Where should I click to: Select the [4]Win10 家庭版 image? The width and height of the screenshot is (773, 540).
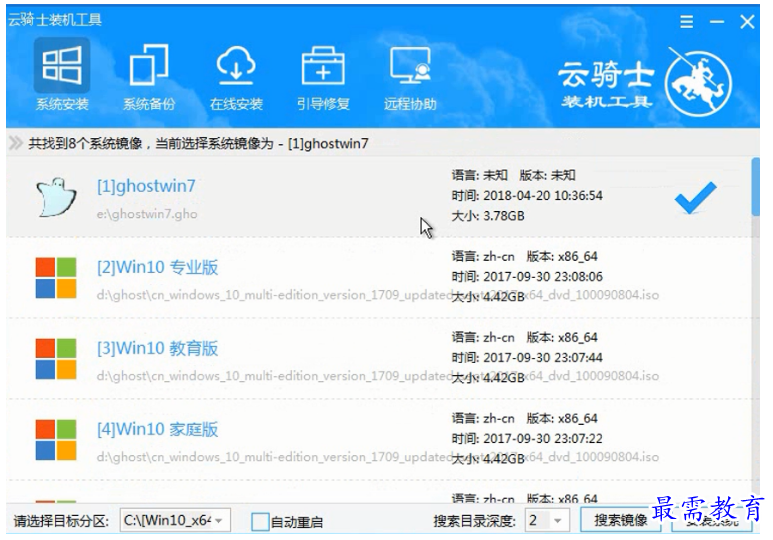coord(379,439)
